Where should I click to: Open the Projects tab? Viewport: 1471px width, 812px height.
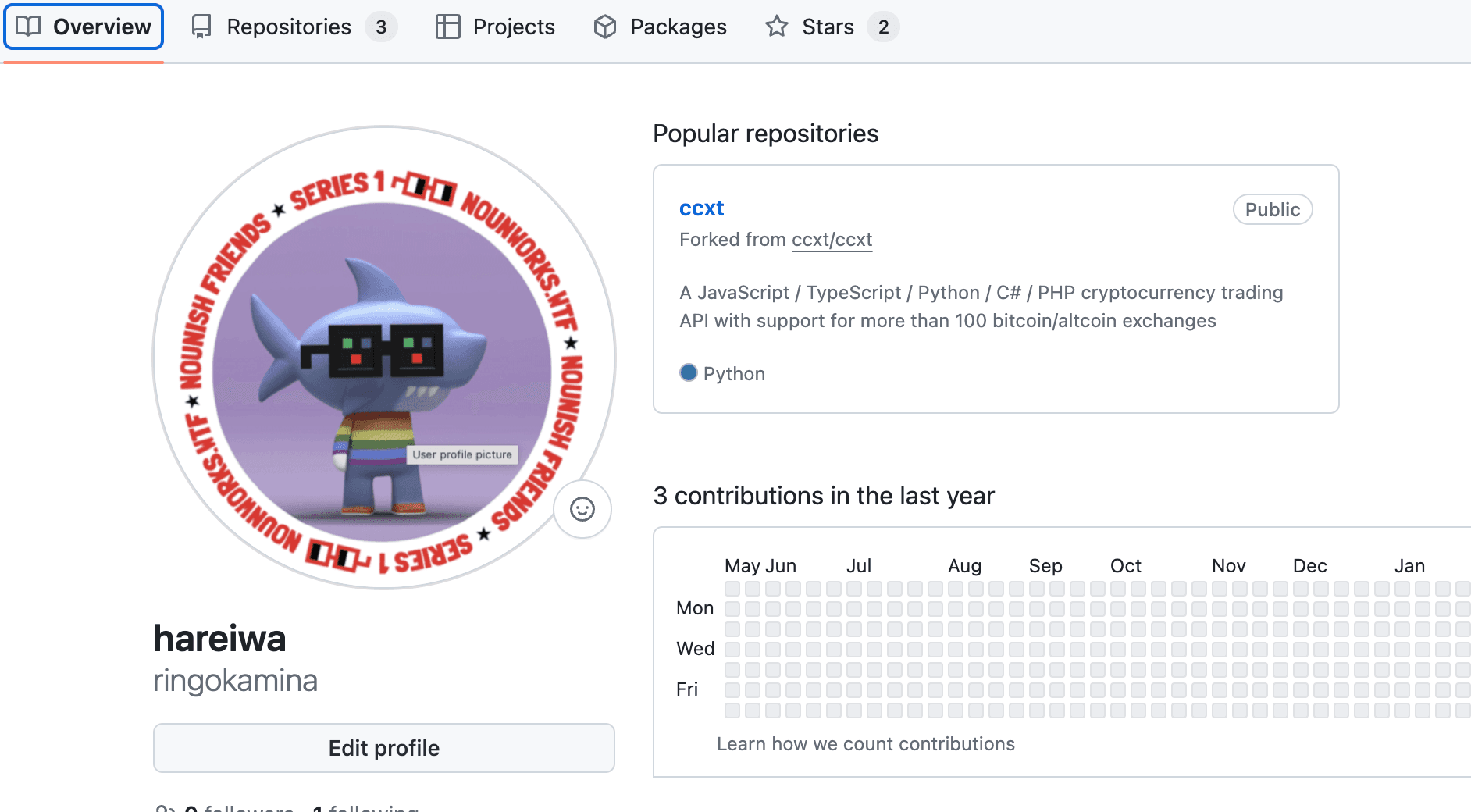click(495, 27)
